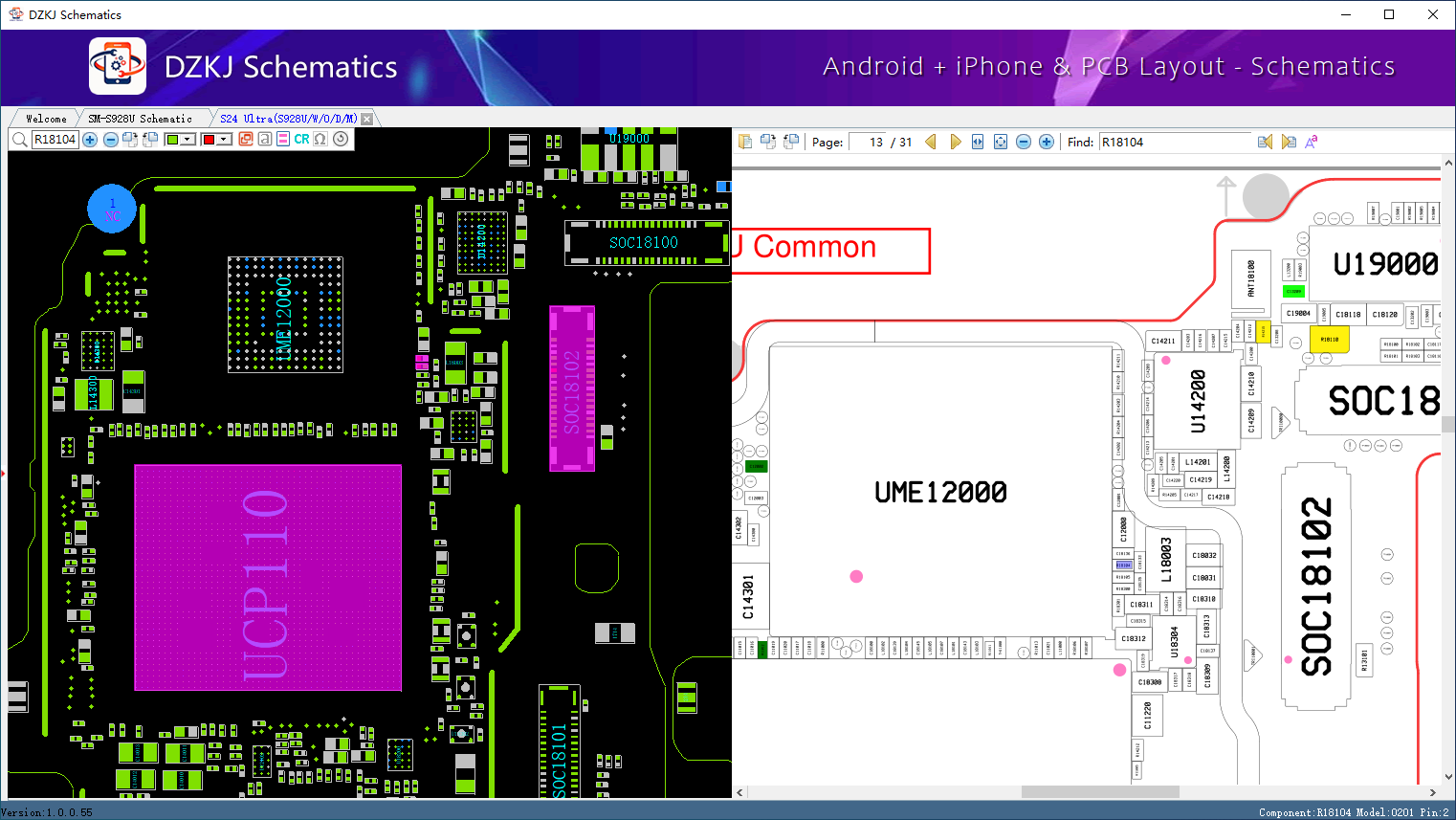
Task: Click the PCB component search field
Action: click(55, 140)
